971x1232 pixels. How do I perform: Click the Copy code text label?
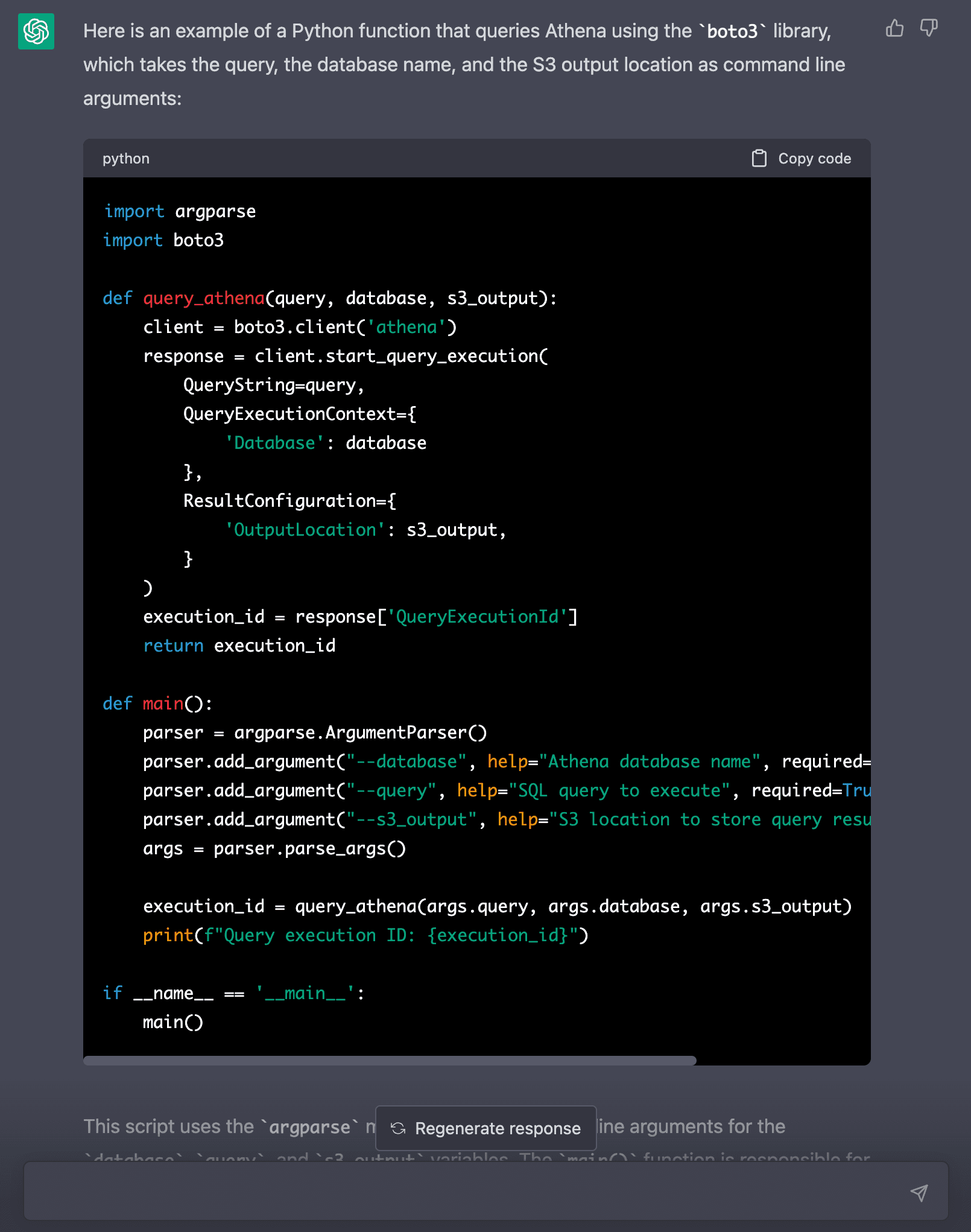point(814,158)
